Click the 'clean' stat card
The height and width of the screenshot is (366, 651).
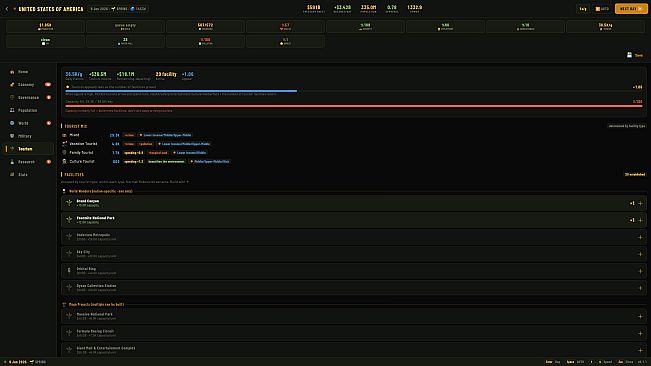[45, 41]
